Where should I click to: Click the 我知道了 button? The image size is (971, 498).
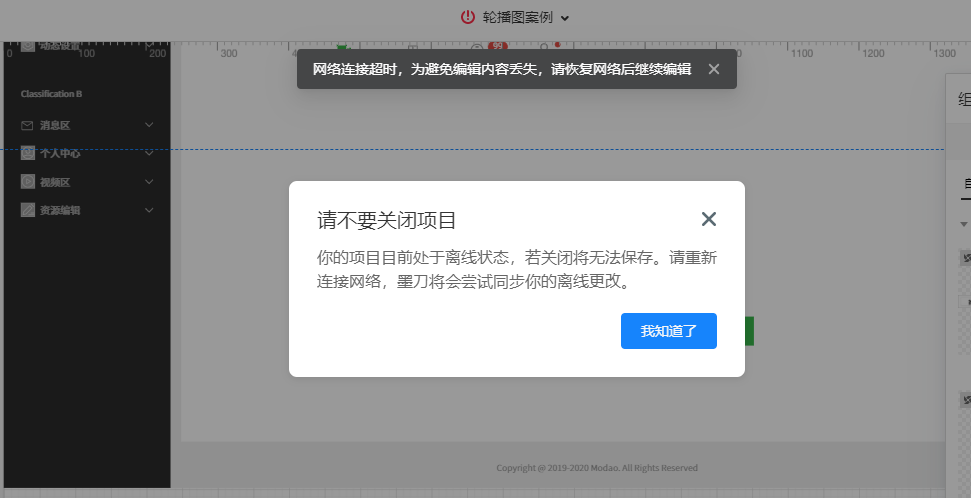click(669, 331)
